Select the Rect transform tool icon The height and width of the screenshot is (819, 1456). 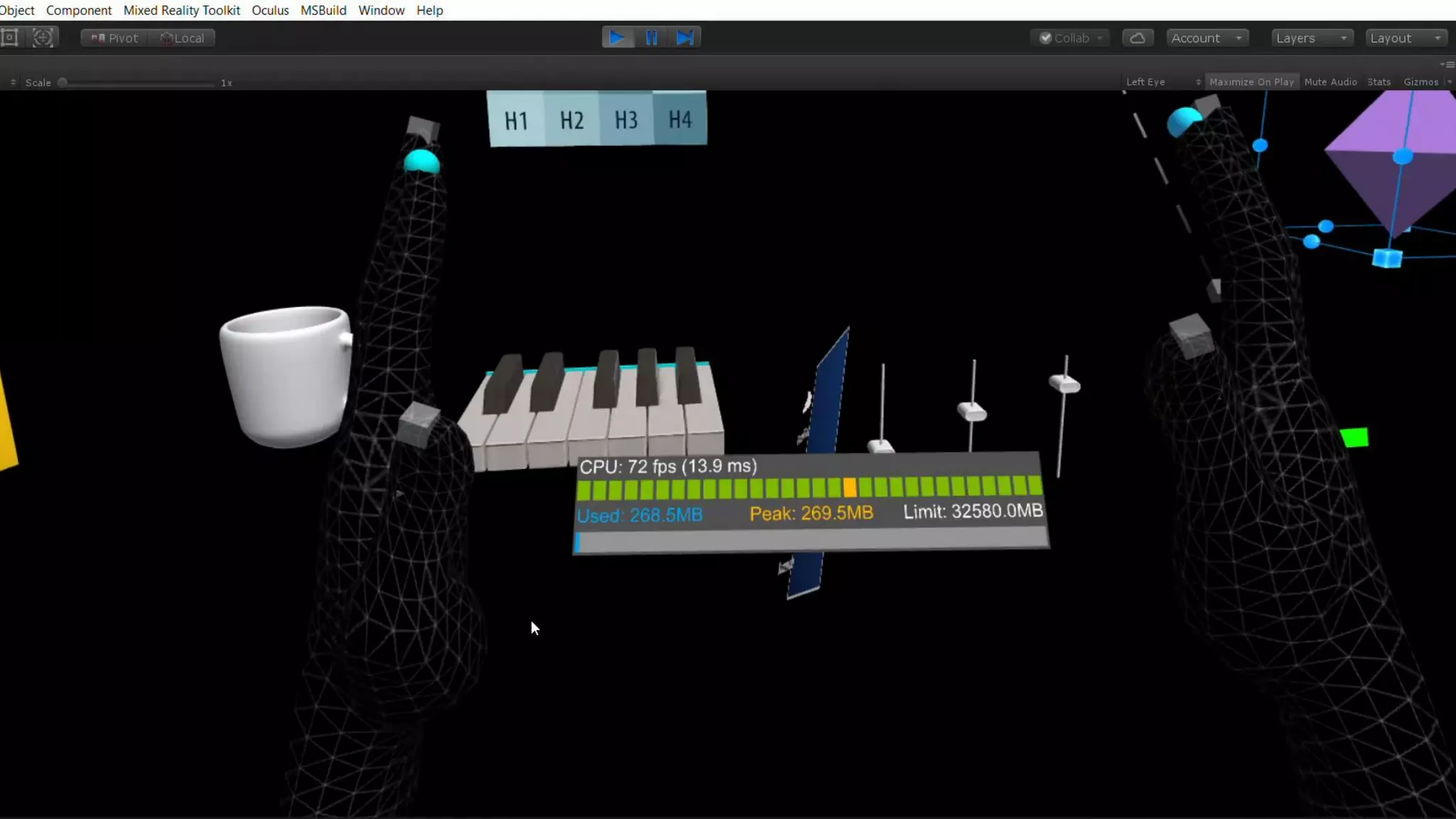coord(10,38)
